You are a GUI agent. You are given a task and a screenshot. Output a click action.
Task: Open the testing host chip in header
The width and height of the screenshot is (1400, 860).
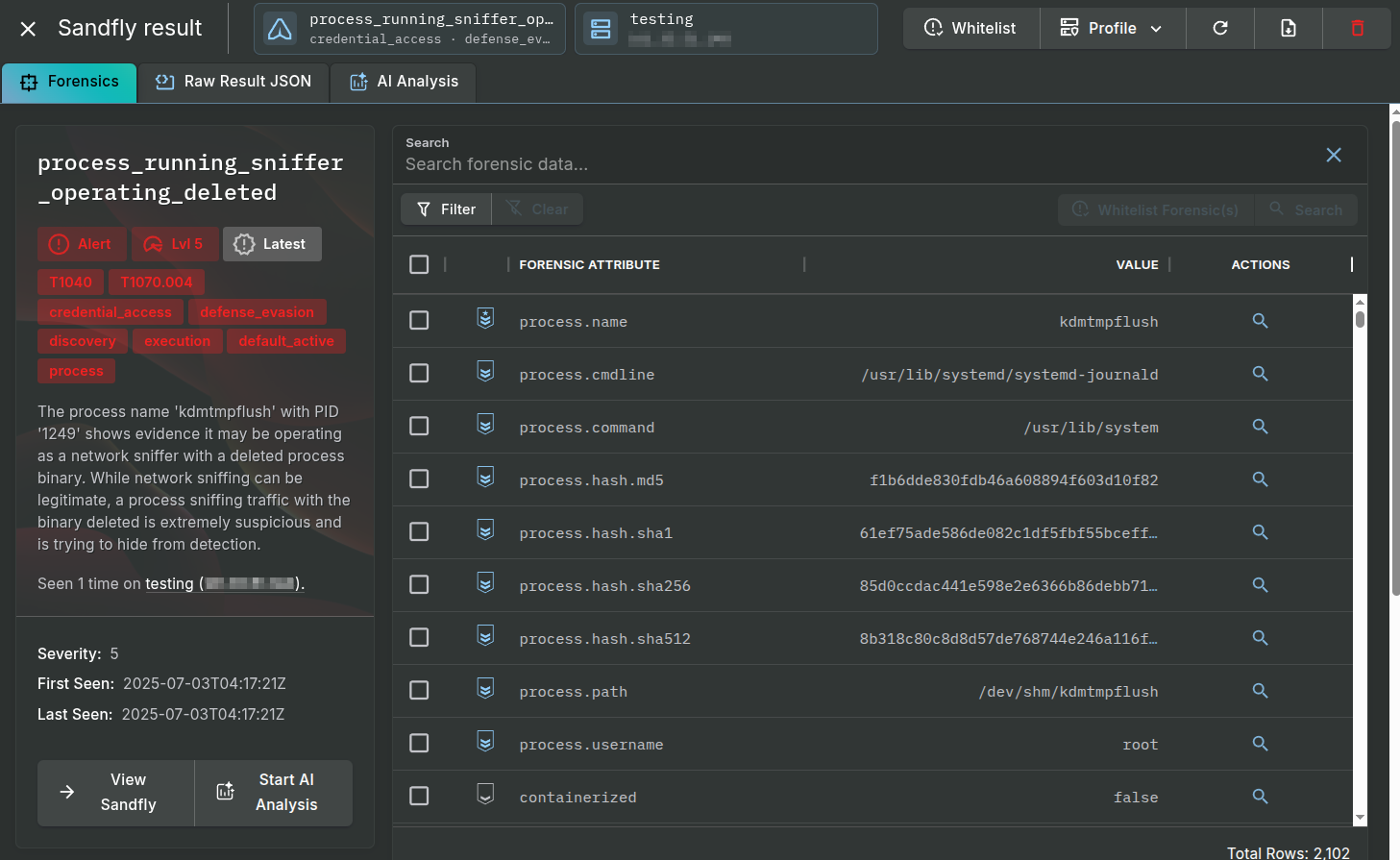pyautogui.click(x=726, y=29)
